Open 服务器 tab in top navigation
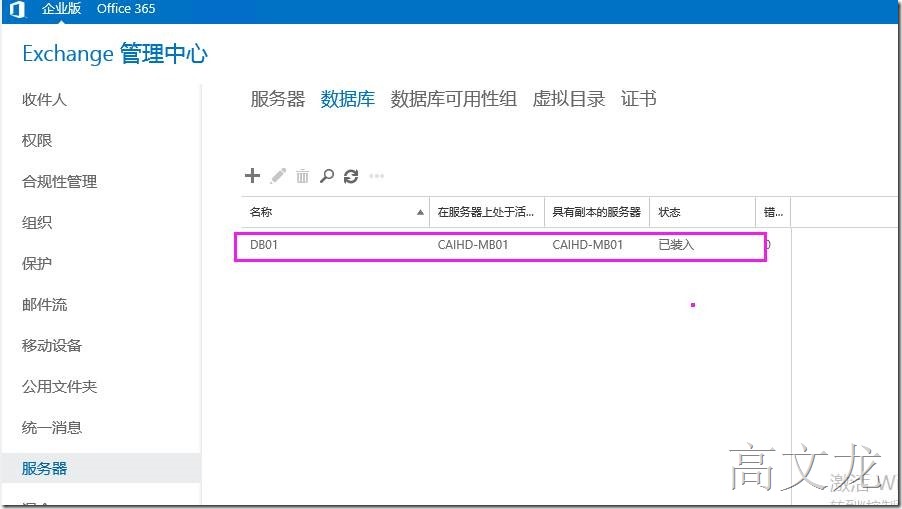This screenshot has height=509, width=902. (277, 99)
